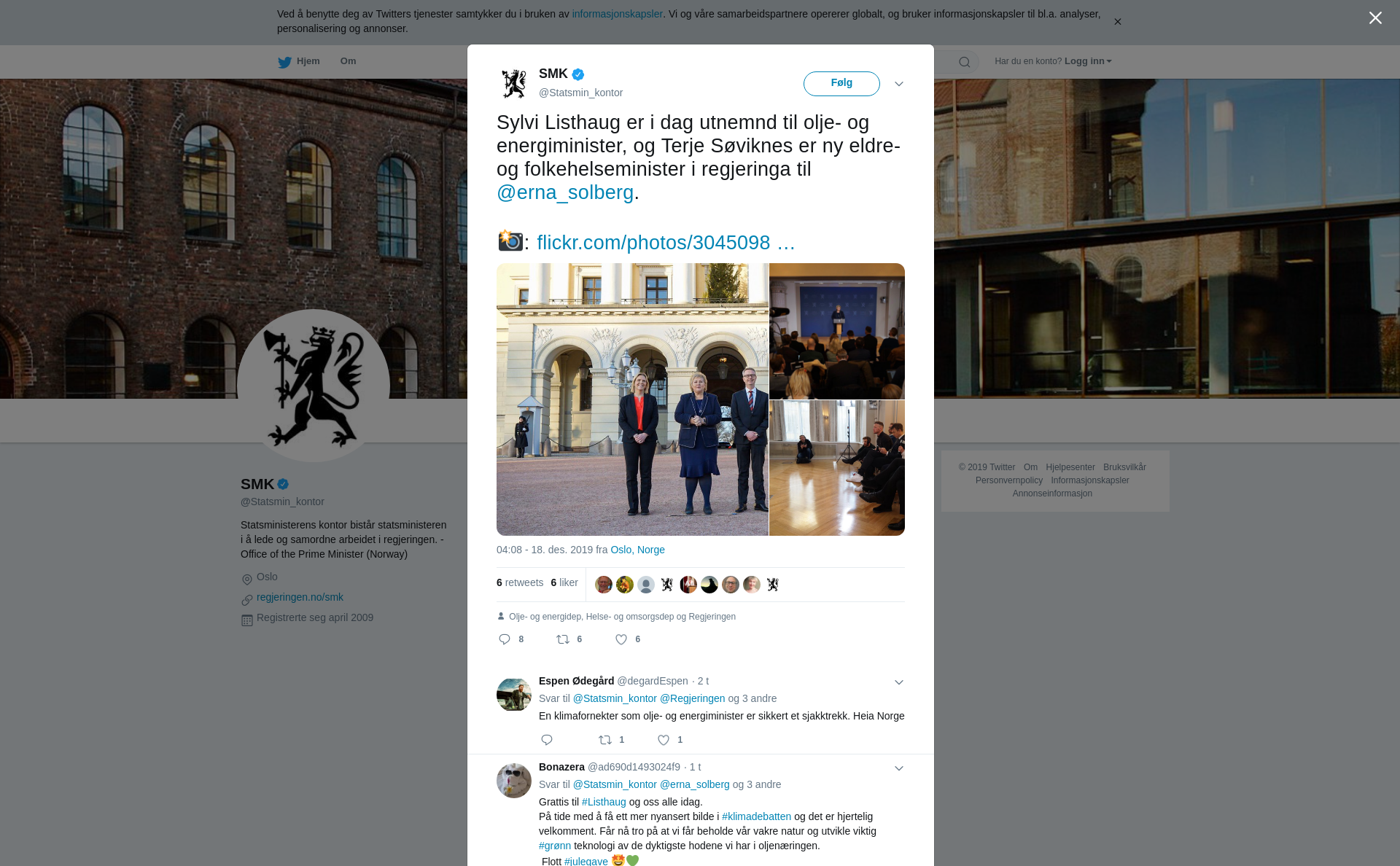Viewport: 1400px width, 866px height.
Task: Open the large photo of three people outside palace
Action: click(632, 399)
